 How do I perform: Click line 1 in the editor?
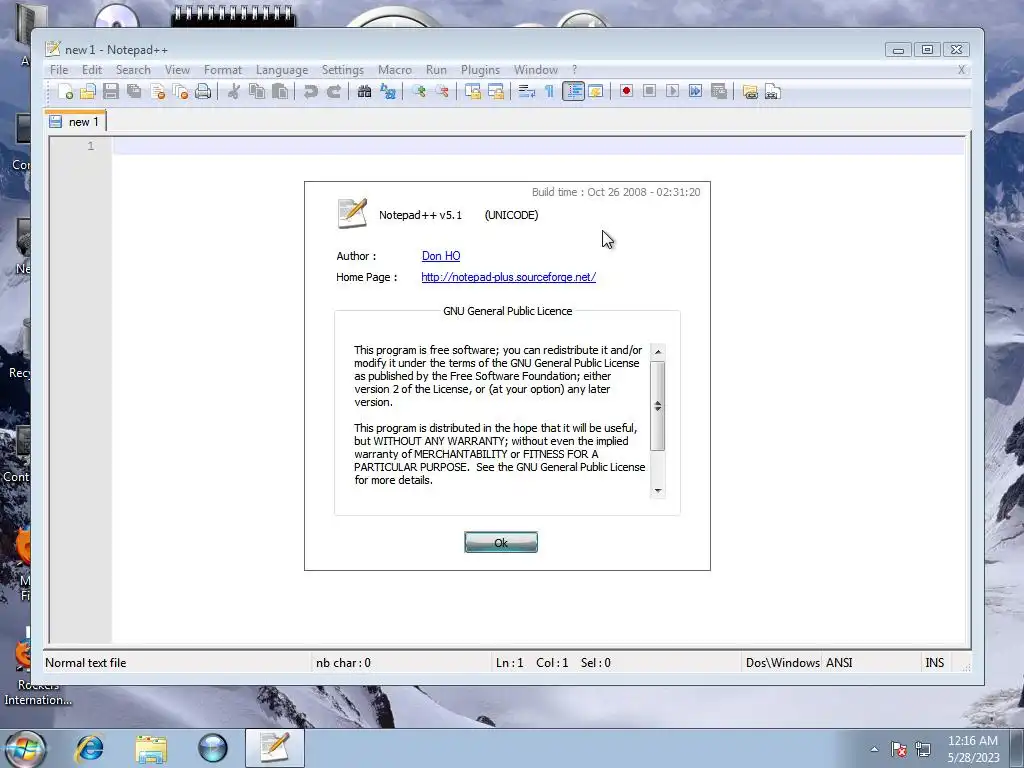coord(538,146)
